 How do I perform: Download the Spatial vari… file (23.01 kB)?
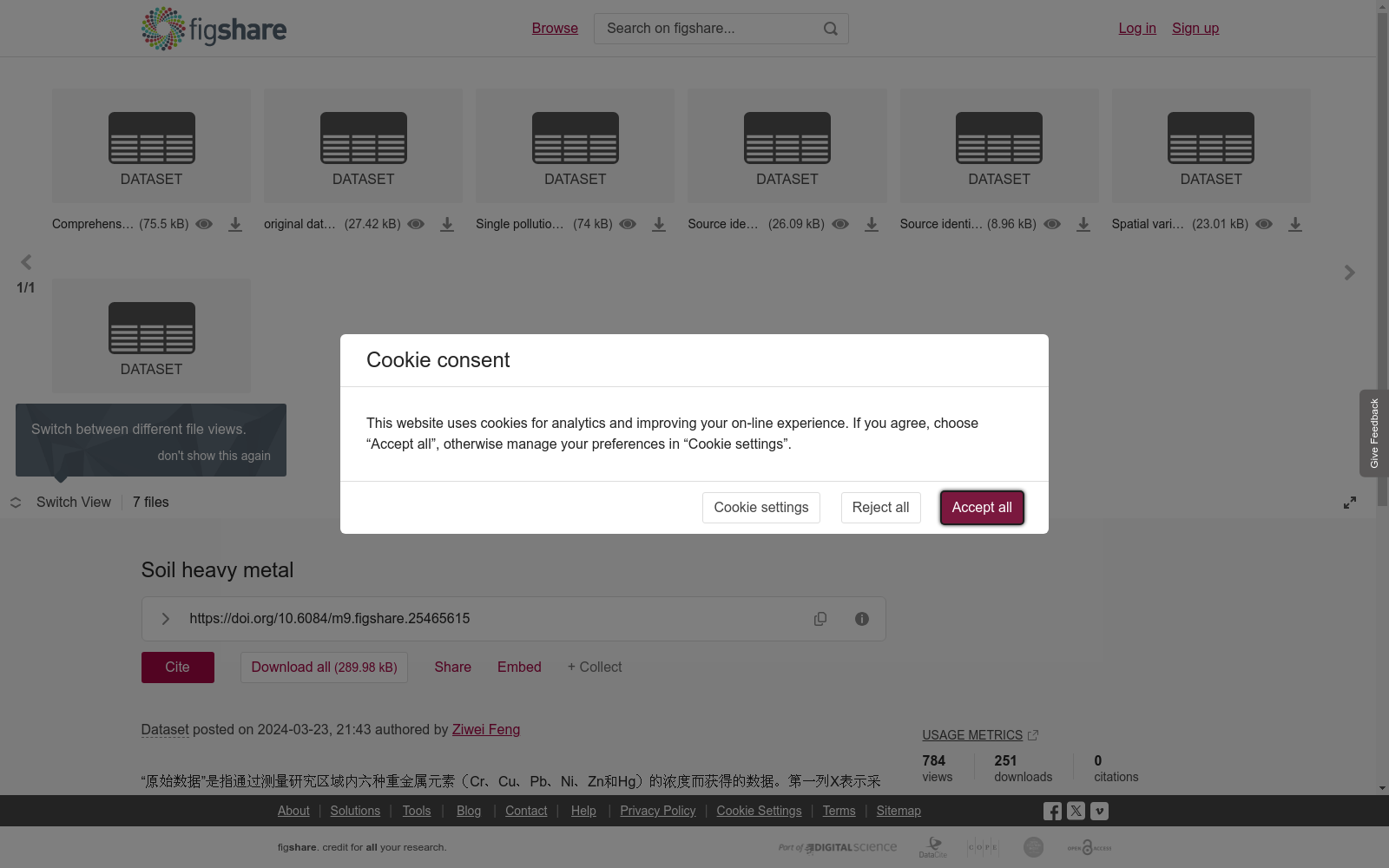tap(1295, 224)
